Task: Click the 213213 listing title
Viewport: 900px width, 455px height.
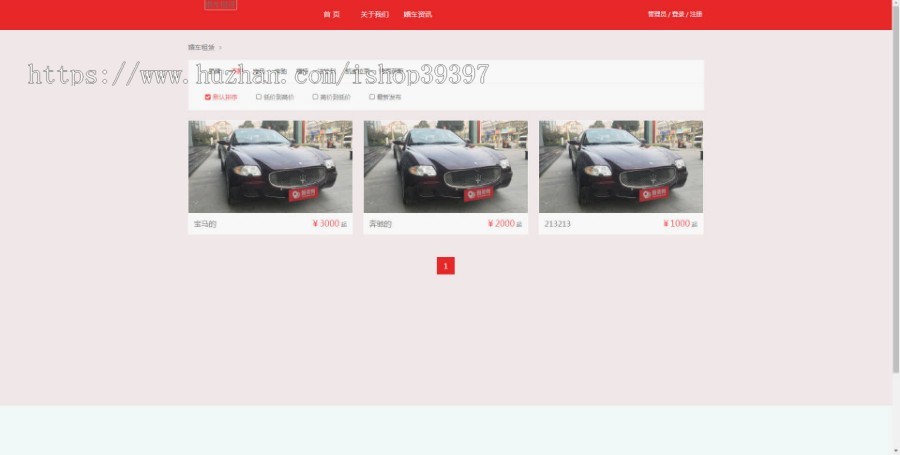Action: (557, 224)
